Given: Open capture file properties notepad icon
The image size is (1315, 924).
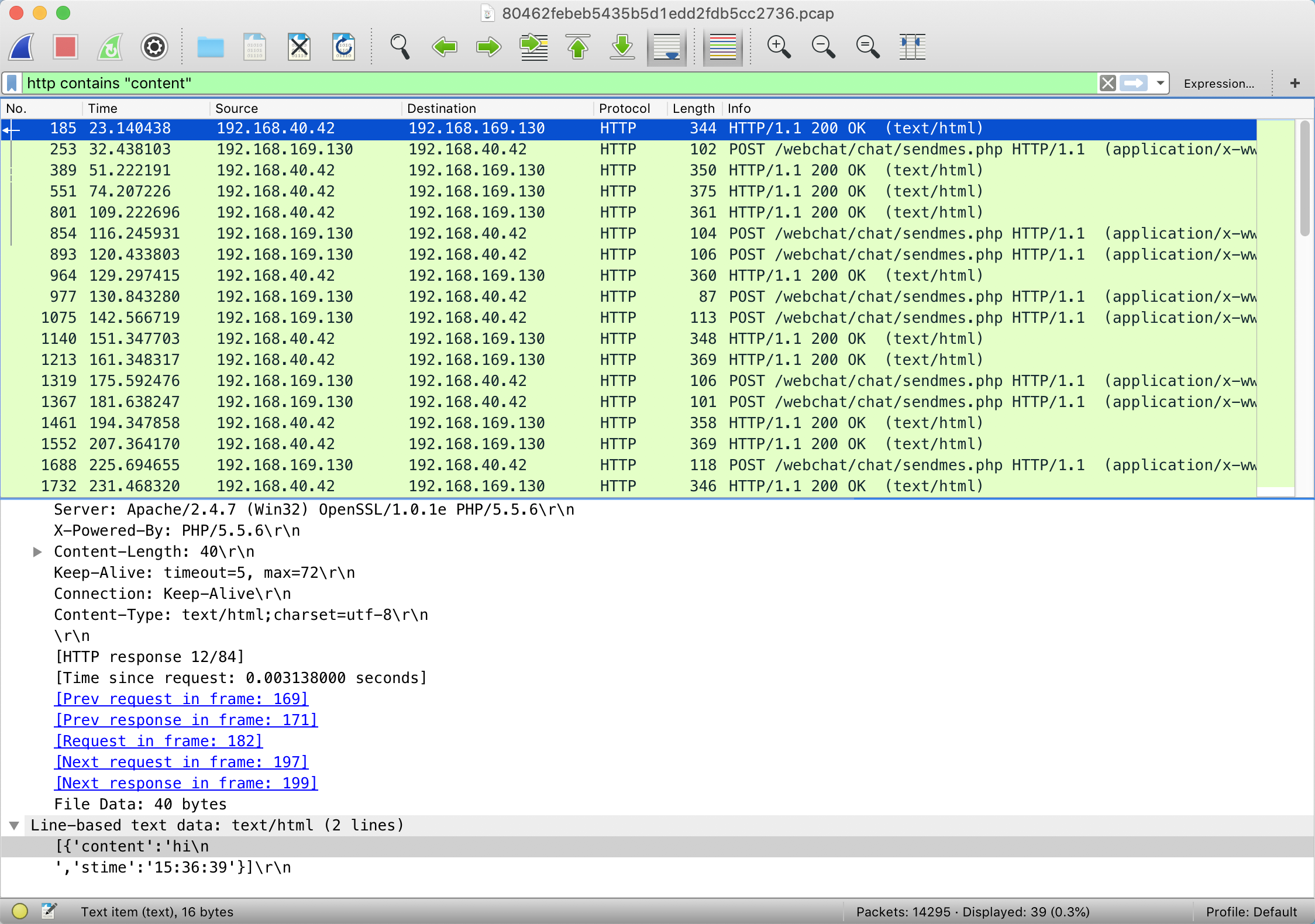Looking at the screenshot, I should [49, 911].
